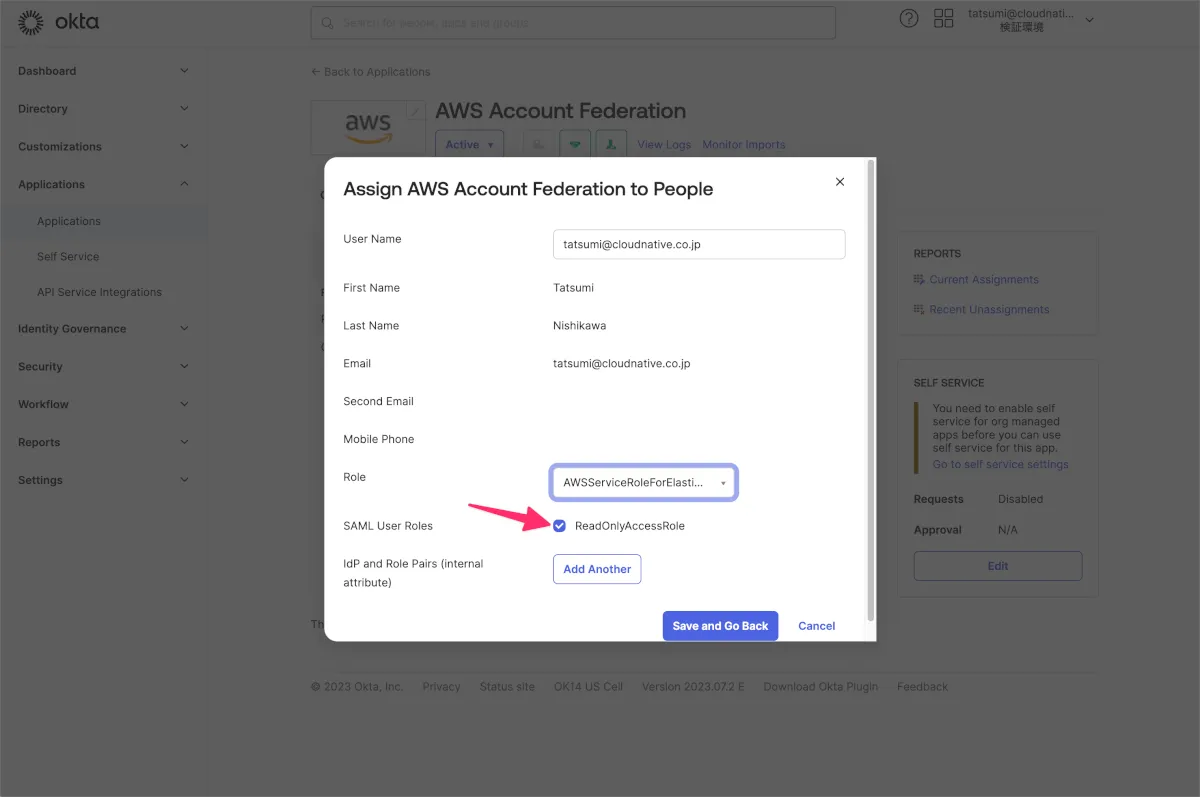Click the AWS app logo thumbnail
The height and width of the screenshot is (797, 1200).
tap(367, 128)
